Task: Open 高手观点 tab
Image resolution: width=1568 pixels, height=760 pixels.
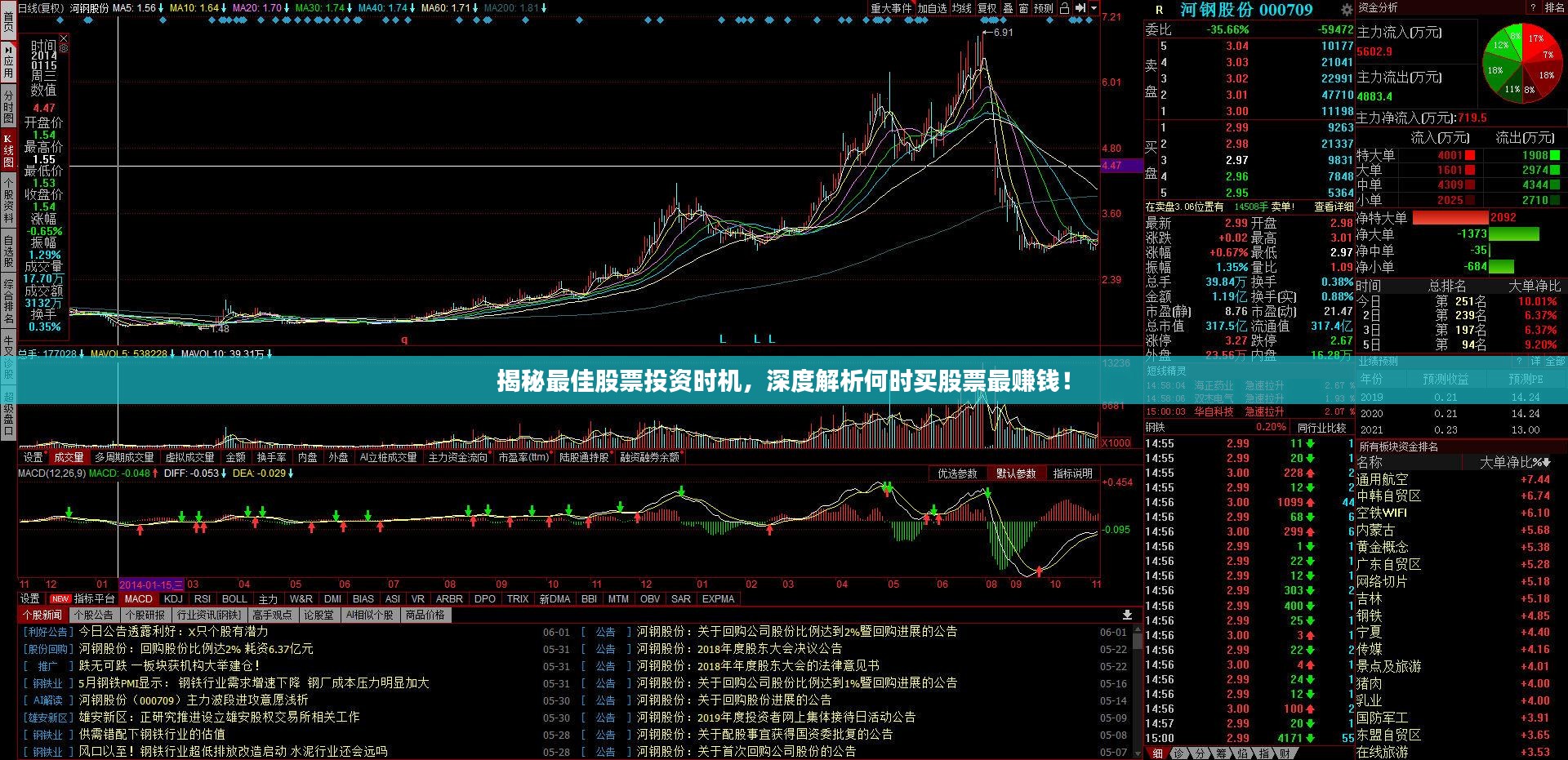Action: [272, 615]
